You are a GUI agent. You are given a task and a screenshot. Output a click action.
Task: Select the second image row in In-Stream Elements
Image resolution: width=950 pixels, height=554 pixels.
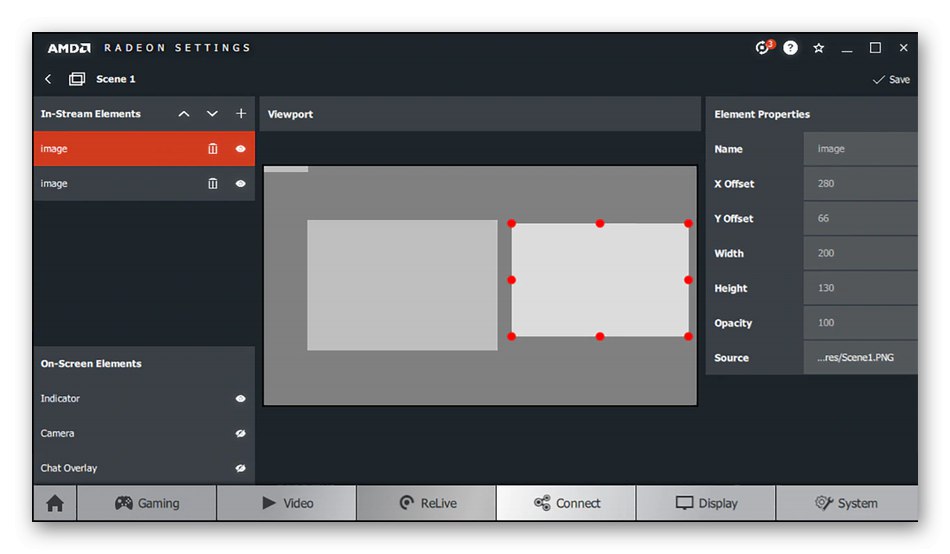144,183
